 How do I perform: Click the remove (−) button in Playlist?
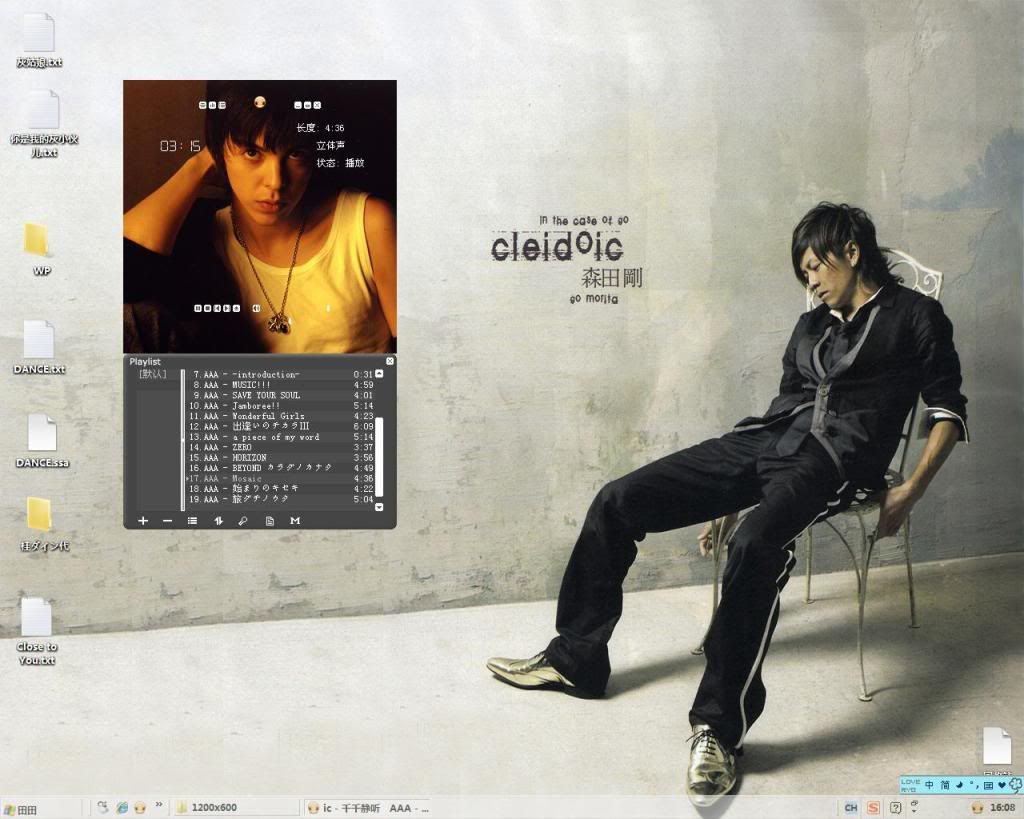167,521
